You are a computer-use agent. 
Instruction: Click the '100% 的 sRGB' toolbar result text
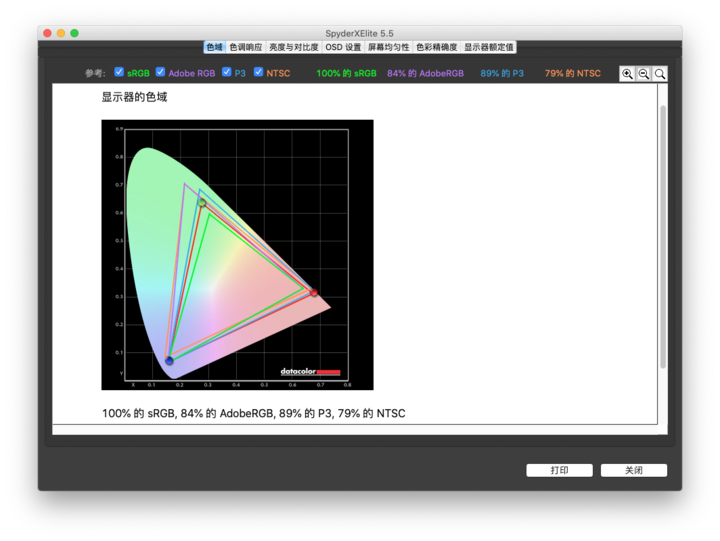coord(346,73)
